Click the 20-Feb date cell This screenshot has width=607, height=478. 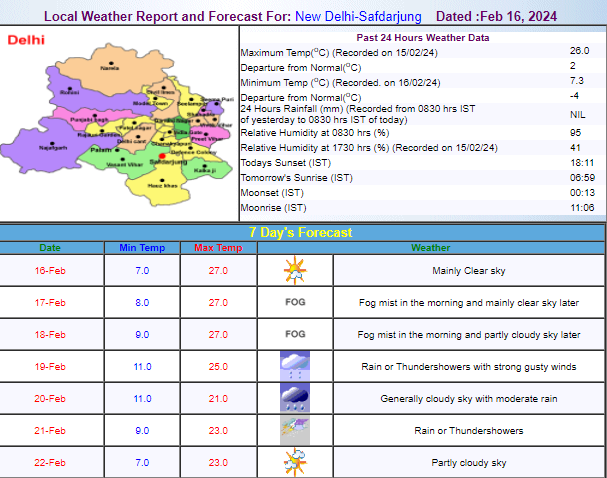coord(50,399)
